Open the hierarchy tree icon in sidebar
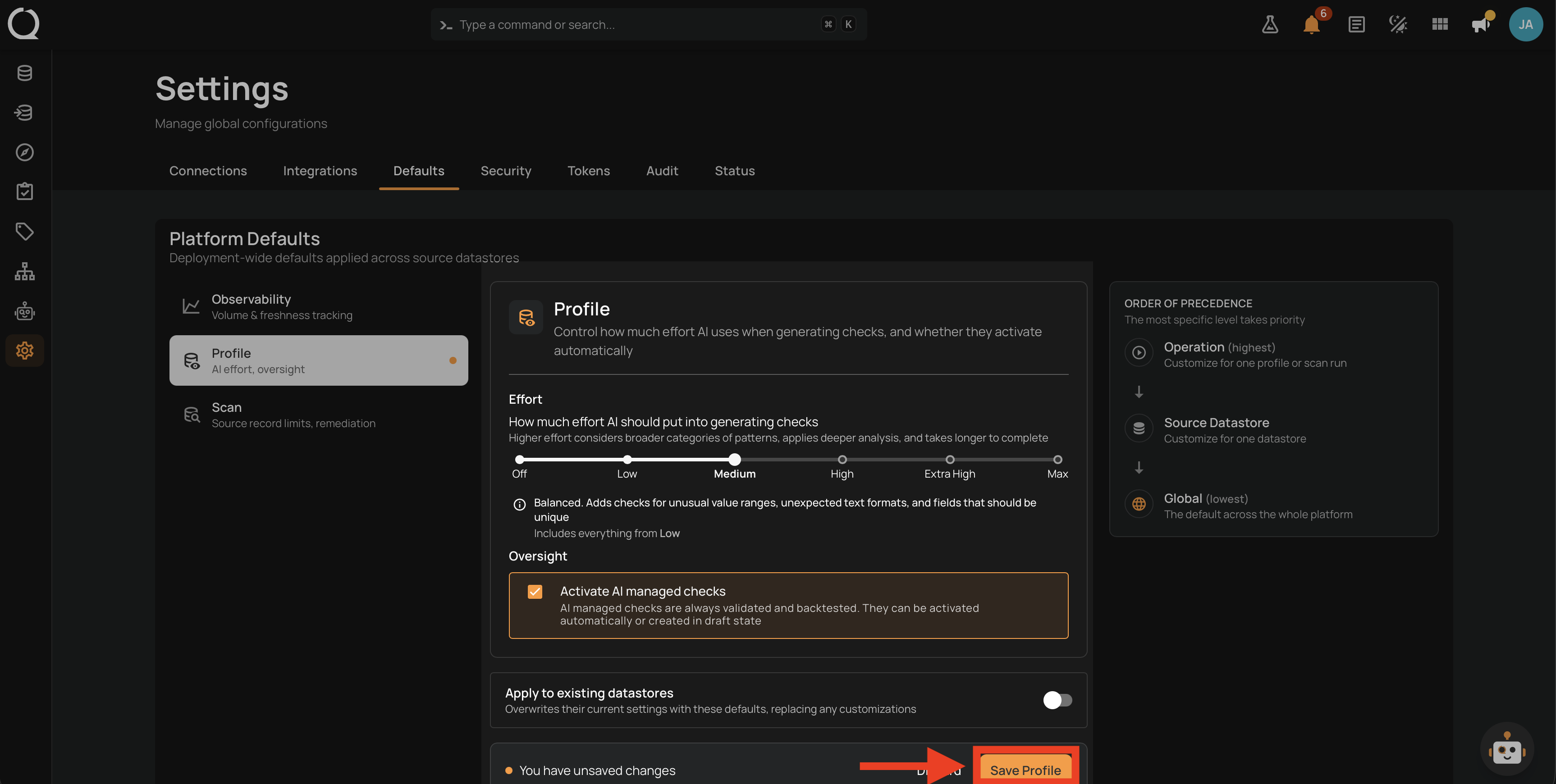The height and width of the screenshot is (784, 1556). coord(25,271)
